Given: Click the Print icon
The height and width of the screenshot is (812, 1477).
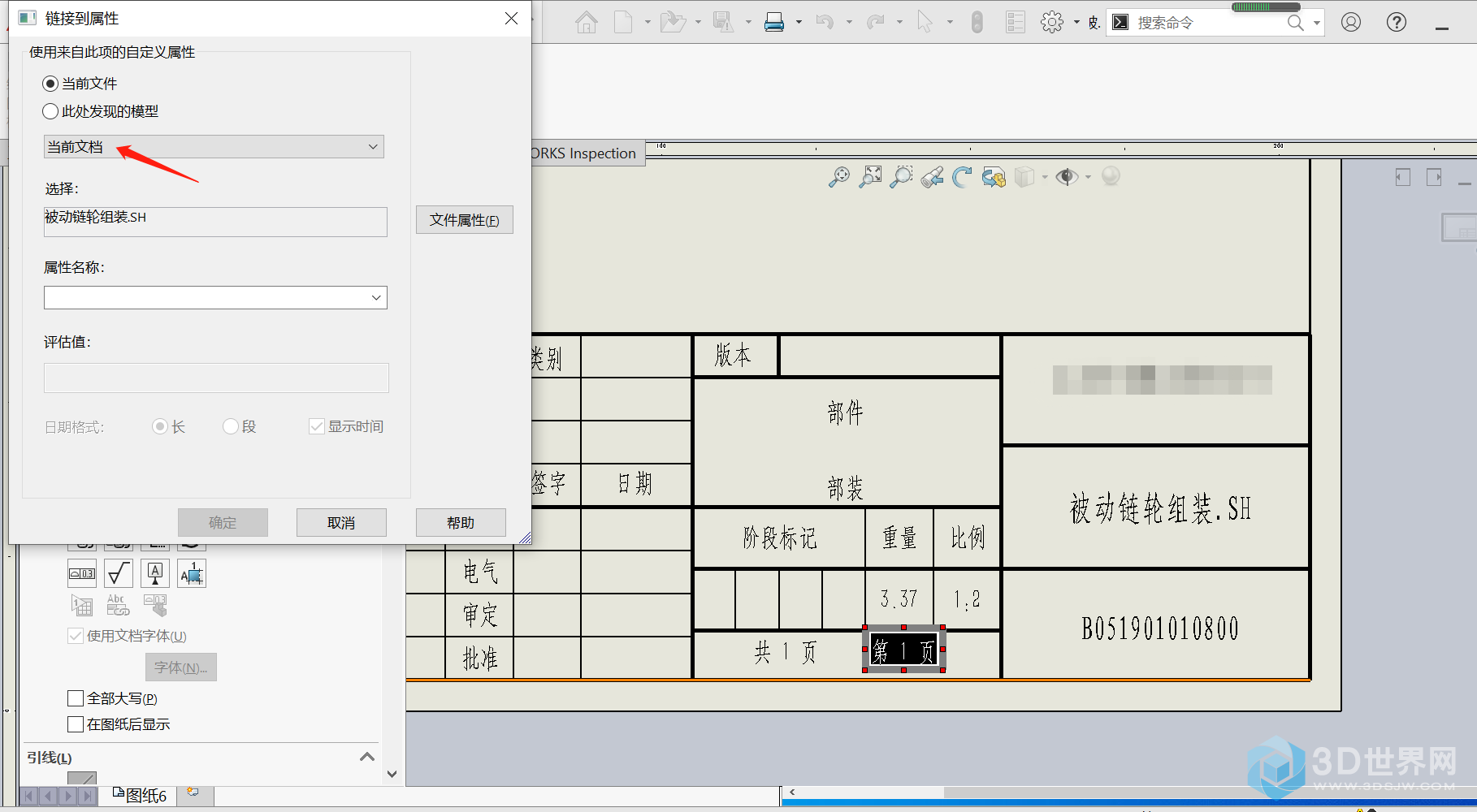Looking at the screenshot, I should (x=774, y=22).
